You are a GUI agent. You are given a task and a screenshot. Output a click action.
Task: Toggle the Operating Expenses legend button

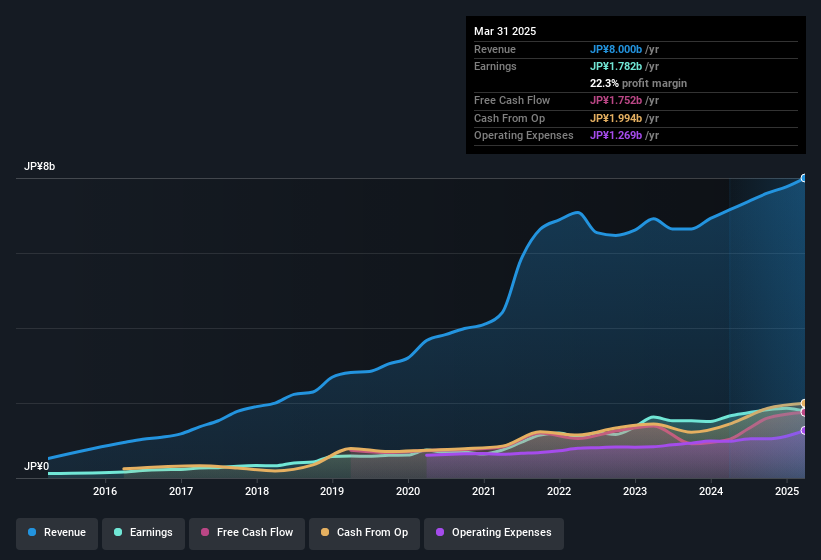494,533
